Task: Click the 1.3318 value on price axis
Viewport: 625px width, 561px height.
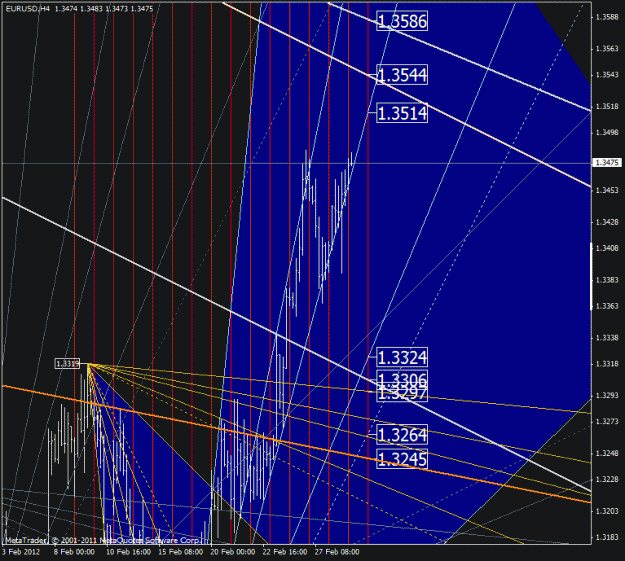Action: tap(607, 364)
